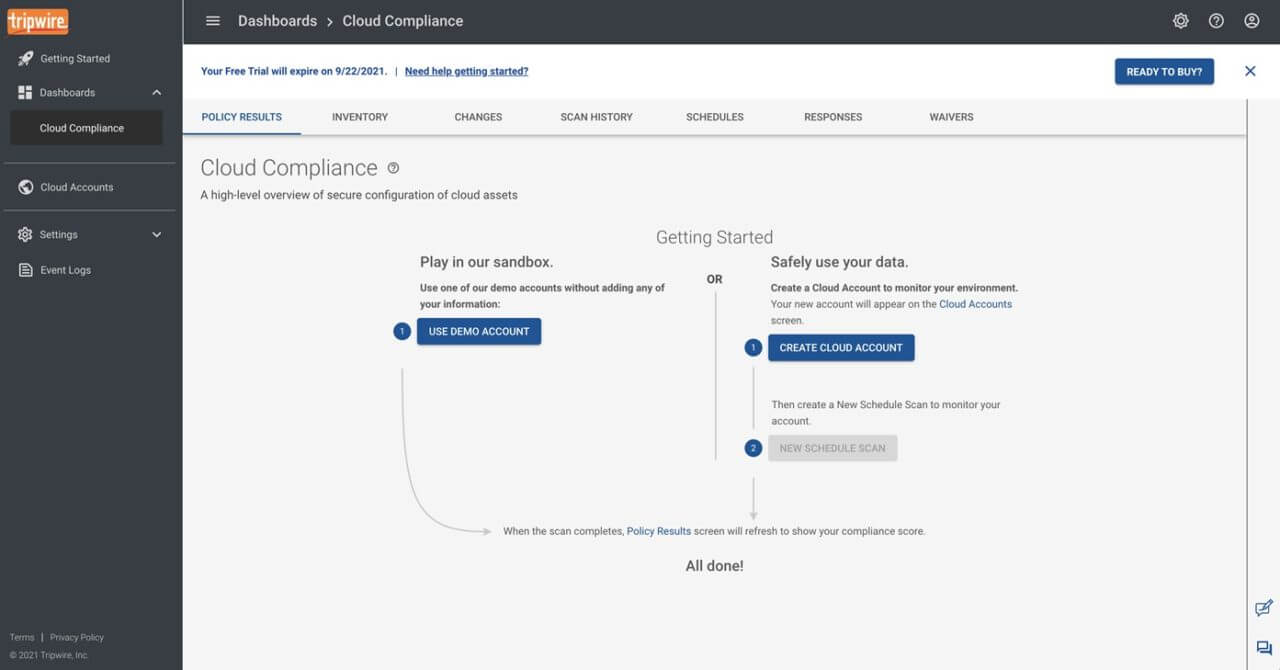Click the Tripwire logo
The height and width of the screenshot is (670, 1280).
point(38,21)
